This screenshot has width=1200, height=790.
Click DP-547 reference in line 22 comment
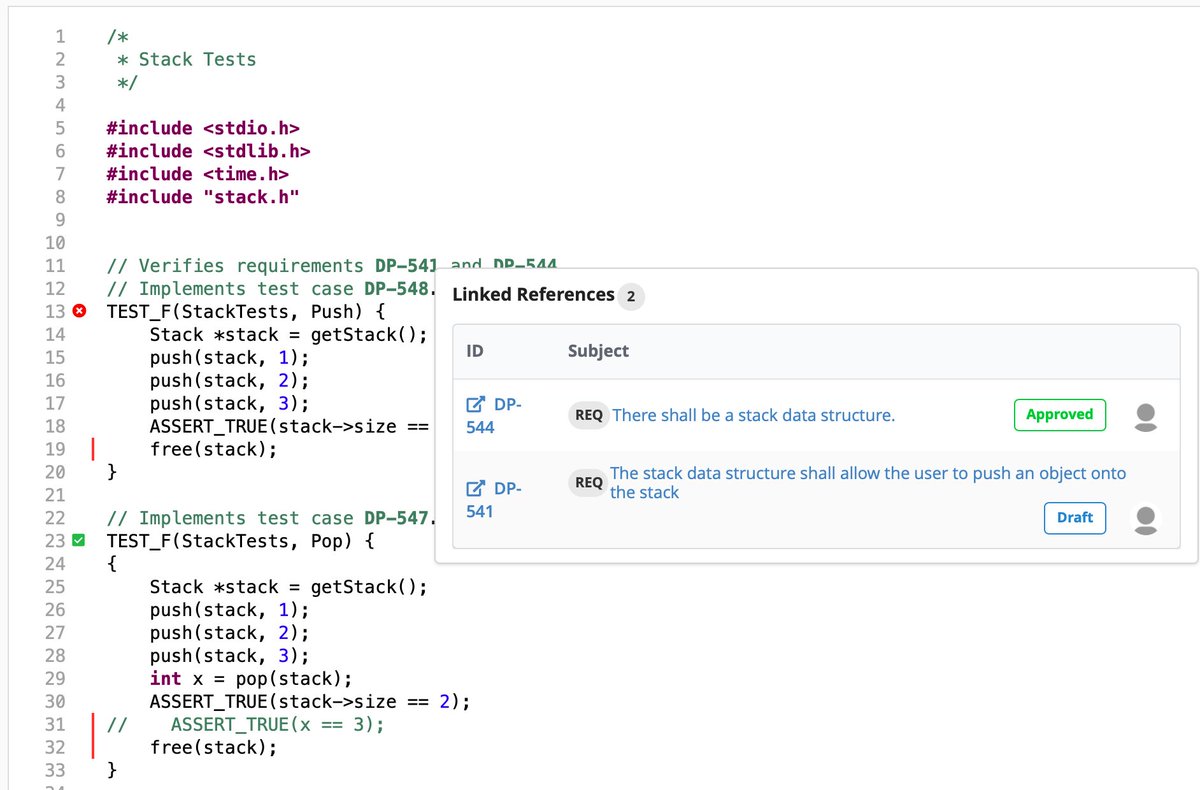(399, 518)
